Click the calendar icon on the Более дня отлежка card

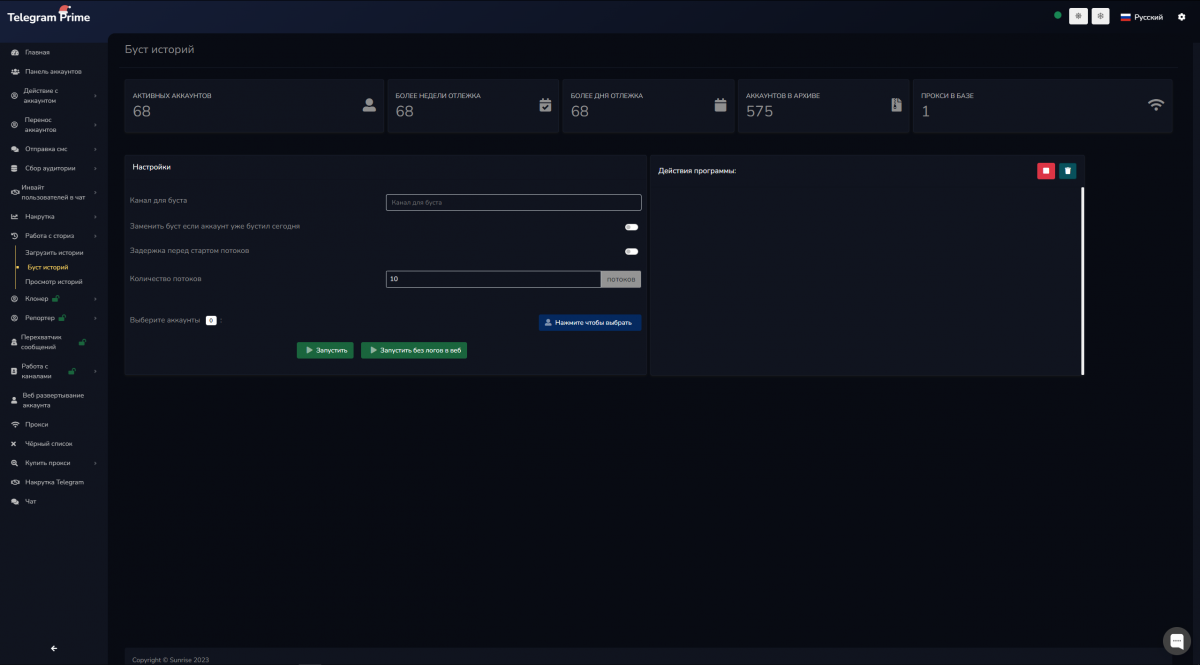tap(720, 105)
